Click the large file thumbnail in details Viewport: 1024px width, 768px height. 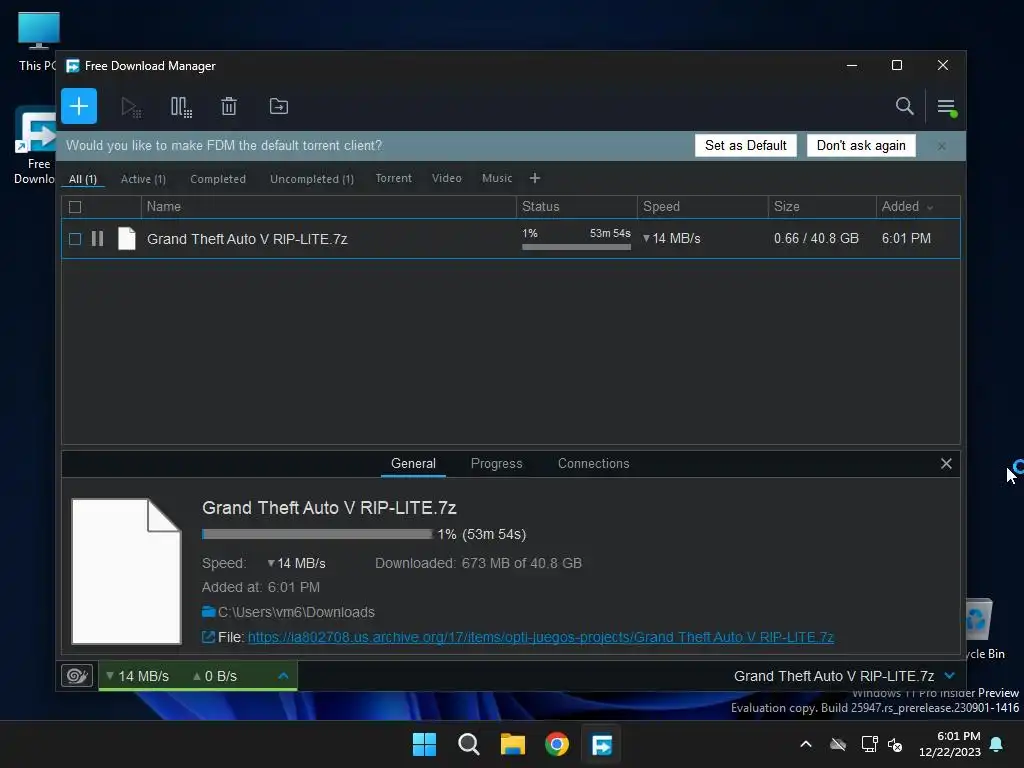(126, 571)
